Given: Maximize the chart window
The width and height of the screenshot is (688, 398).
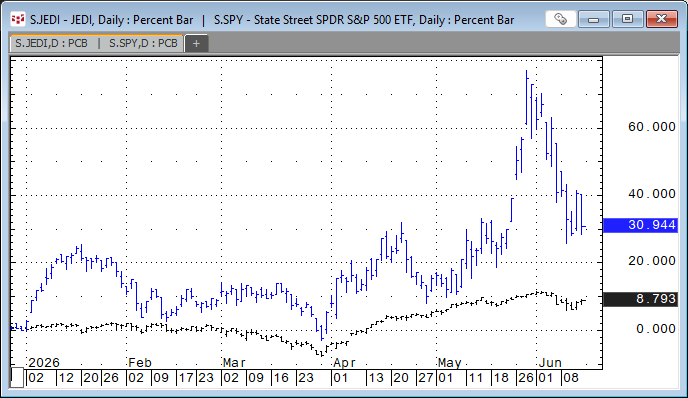Looking at the screenshot, I should pyautogui.click(x=627, y=19).
